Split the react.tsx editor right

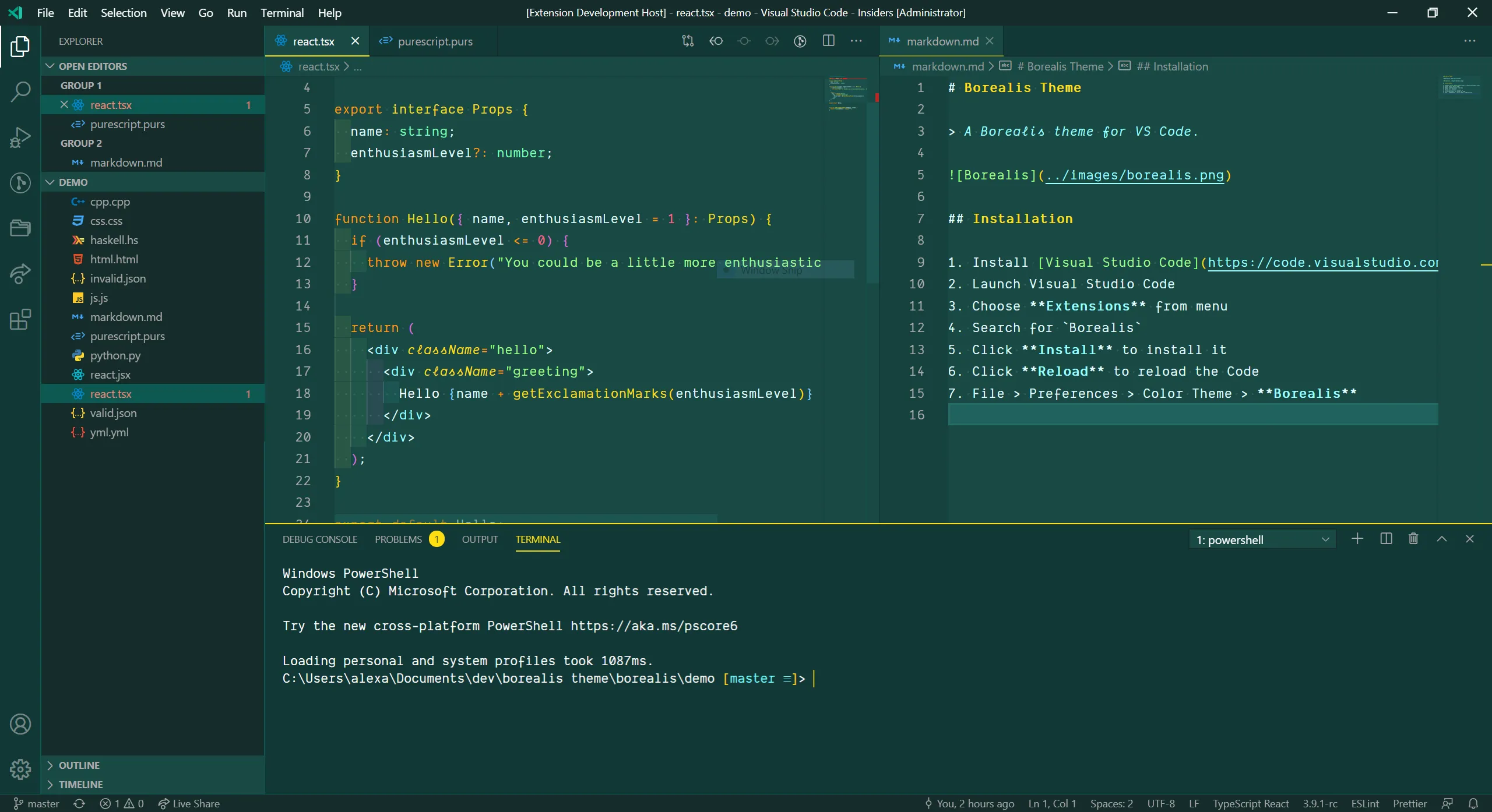click(828, 41)
